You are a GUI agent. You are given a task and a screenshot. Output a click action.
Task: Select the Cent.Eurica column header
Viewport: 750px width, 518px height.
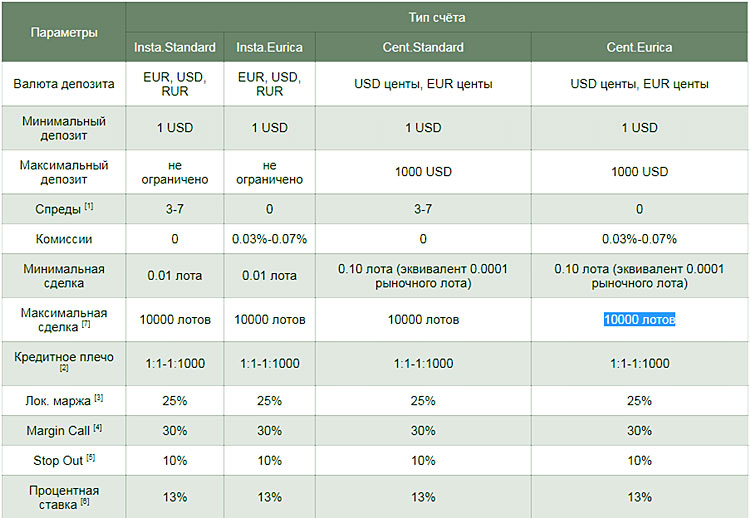point(639,47)
